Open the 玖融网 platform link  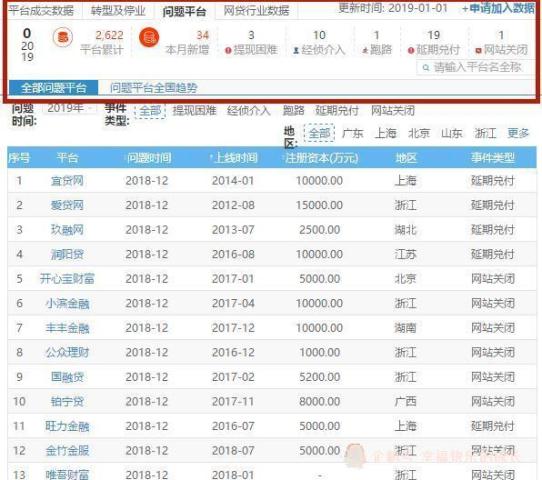point(67,229)
